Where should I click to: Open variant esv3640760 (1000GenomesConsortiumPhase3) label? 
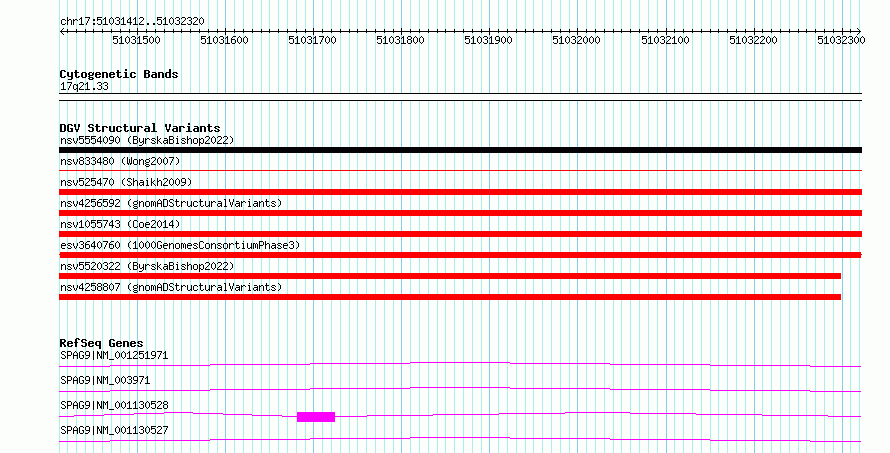tap(180, 245)
